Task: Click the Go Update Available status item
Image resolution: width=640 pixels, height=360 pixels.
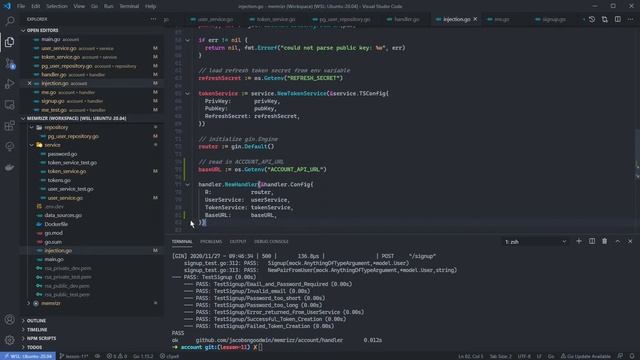Action: [x=586, y=356]
